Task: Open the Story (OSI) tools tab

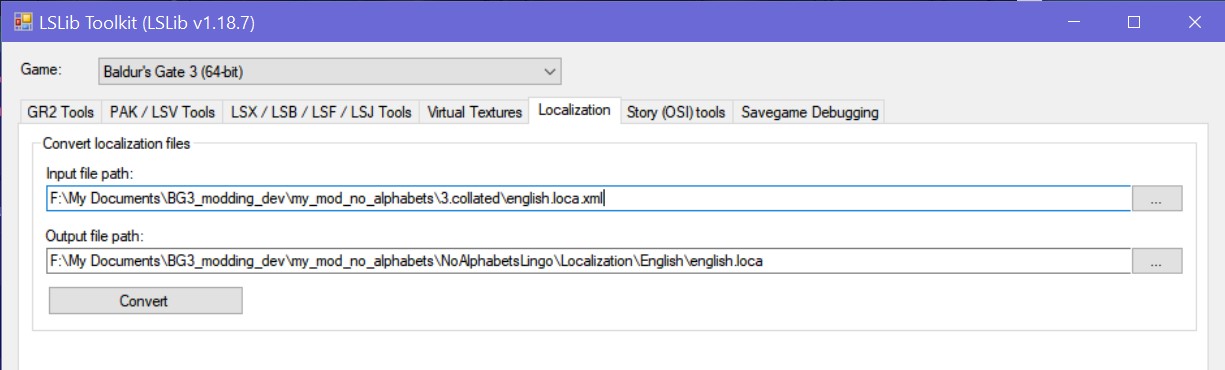Action: [676, 112]
